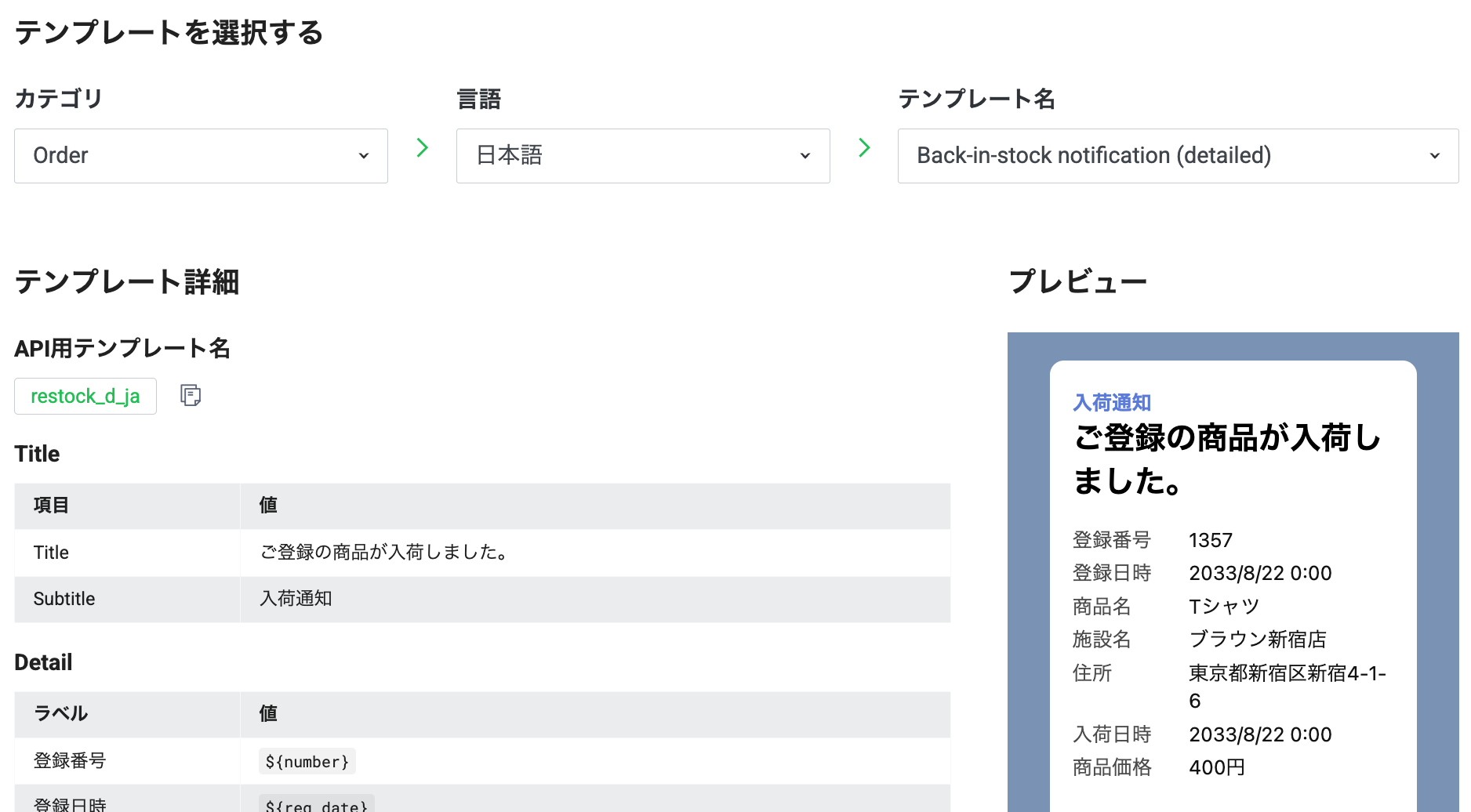This screenshot has width=1471, height=812.
Task: Copy the restock_d_ja template name
Action: [x=191, y=396]
